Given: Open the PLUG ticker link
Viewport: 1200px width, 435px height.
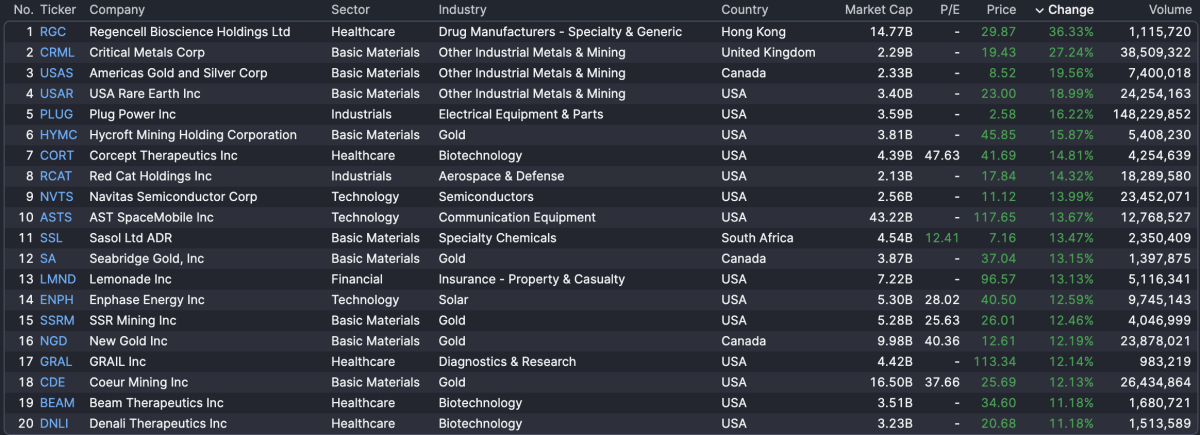Looking at the screenshot, I should click(56, 114).
